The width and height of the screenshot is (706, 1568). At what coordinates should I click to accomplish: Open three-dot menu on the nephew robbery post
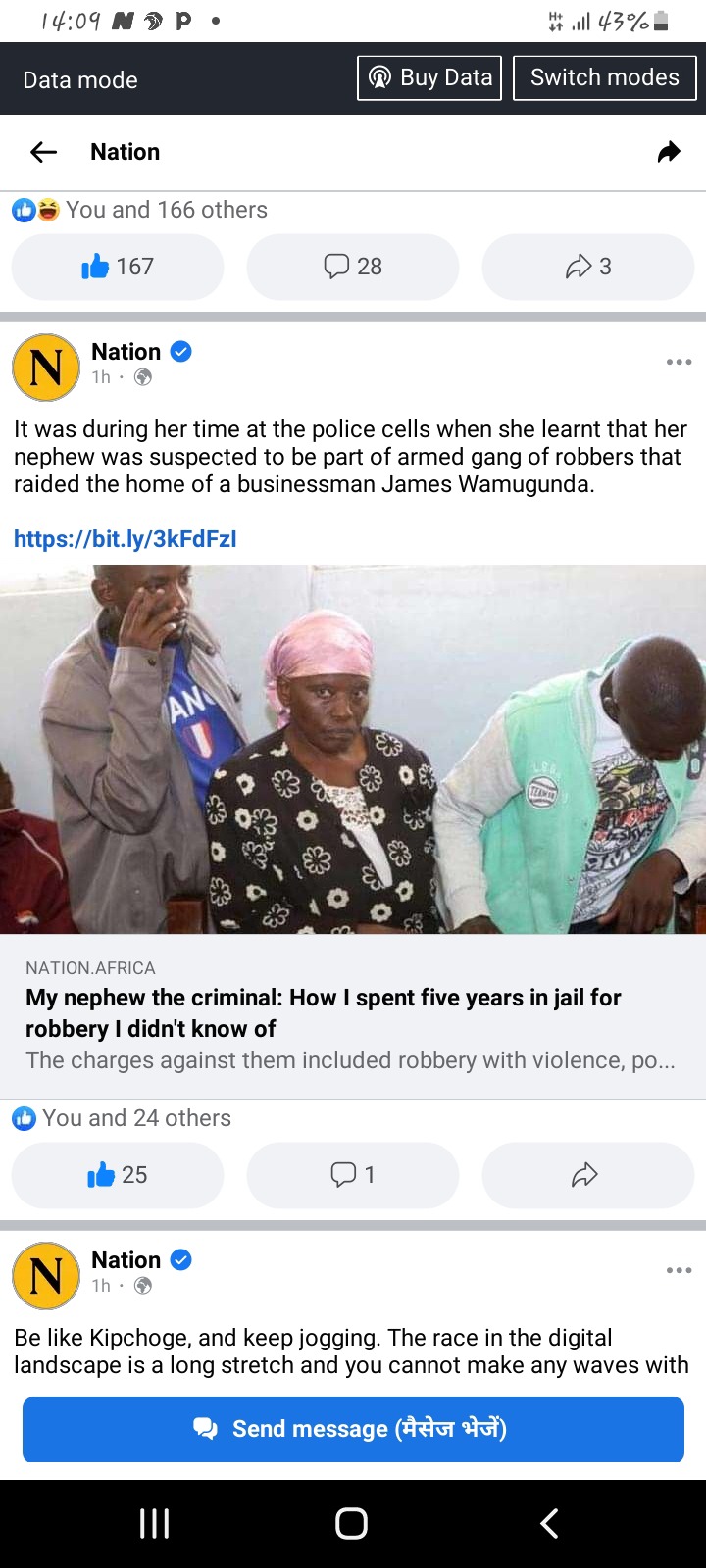point(679,362)
